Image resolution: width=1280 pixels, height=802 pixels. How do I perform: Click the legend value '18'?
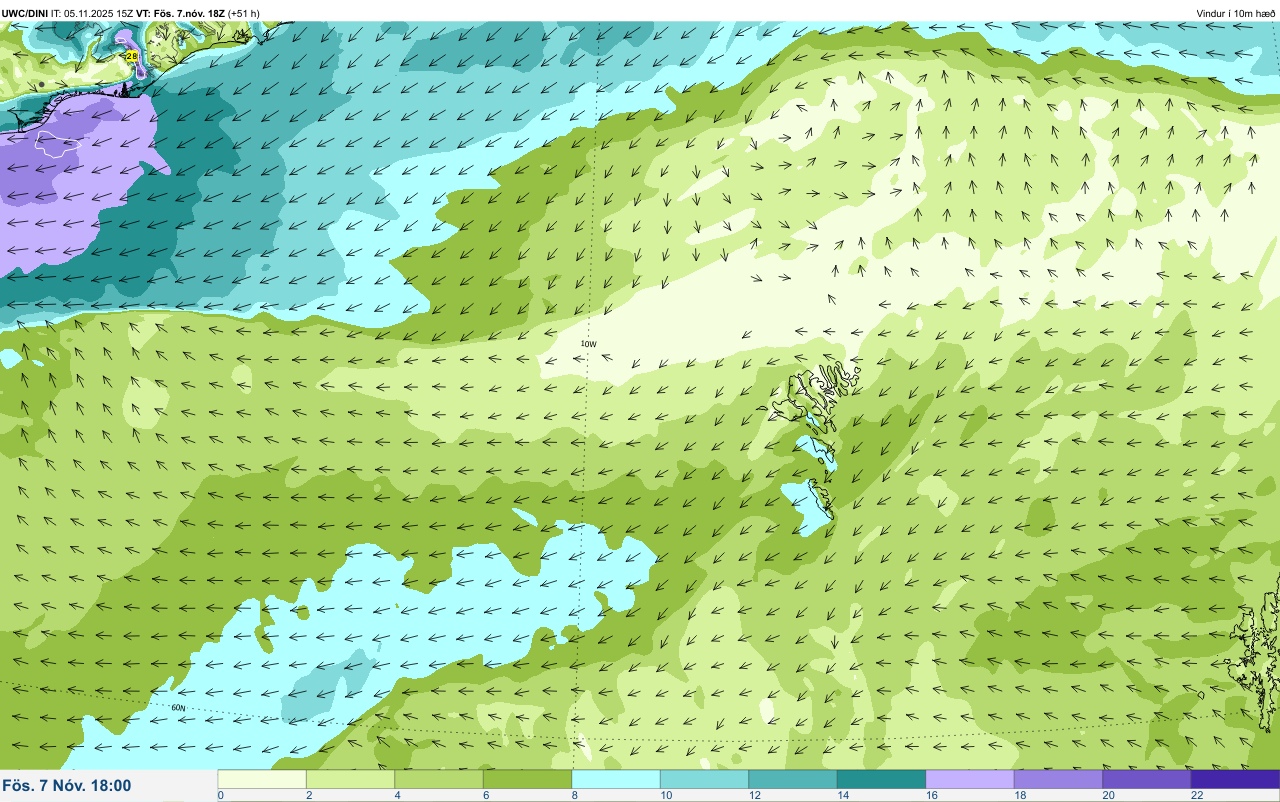1019,795
